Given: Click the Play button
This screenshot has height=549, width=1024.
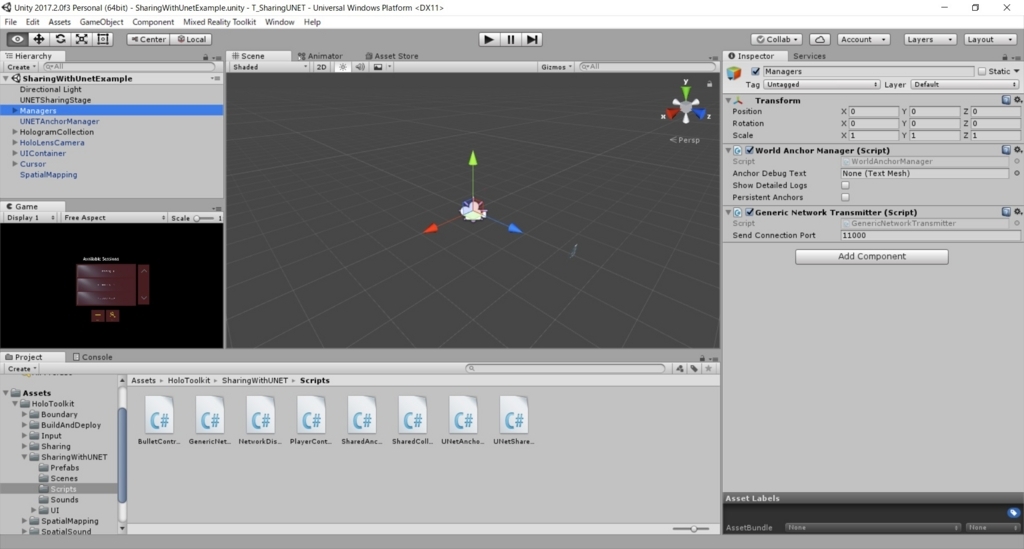Looking at the screenshot, I should pos(488,39).
